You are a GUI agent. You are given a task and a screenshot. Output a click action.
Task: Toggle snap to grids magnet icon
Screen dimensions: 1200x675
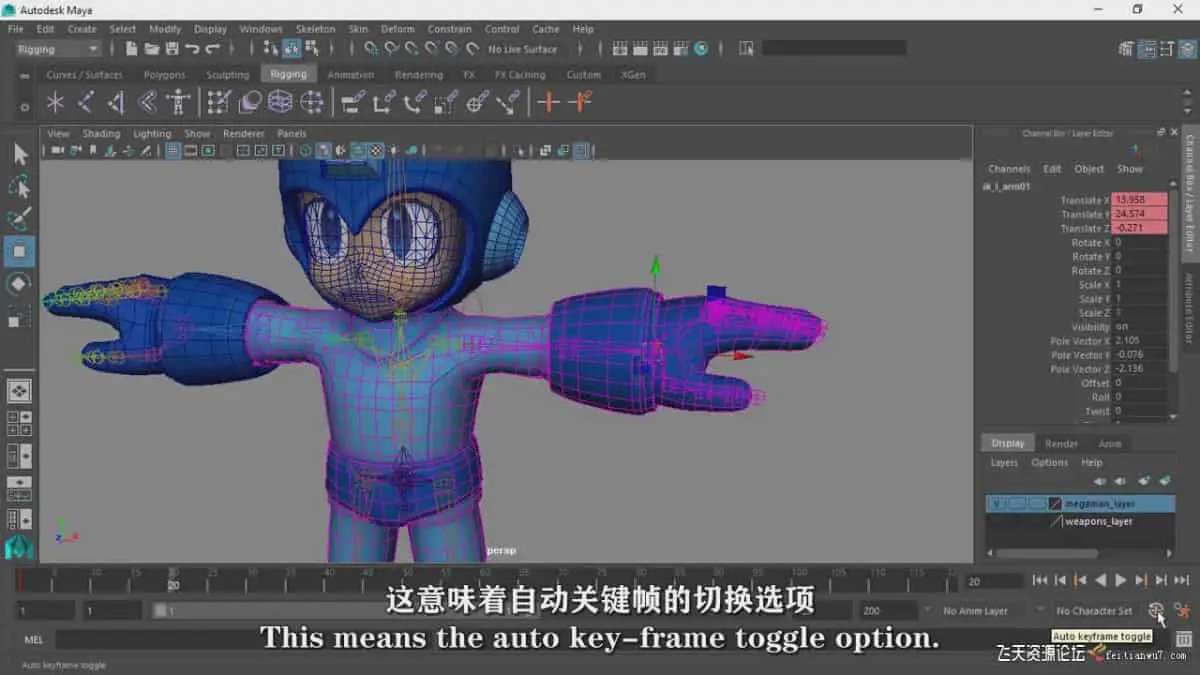click(x=371, y=48)
